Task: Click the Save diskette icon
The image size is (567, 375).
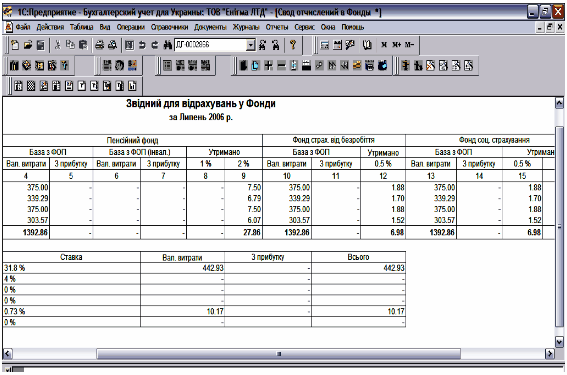Action: click(40, 45)
